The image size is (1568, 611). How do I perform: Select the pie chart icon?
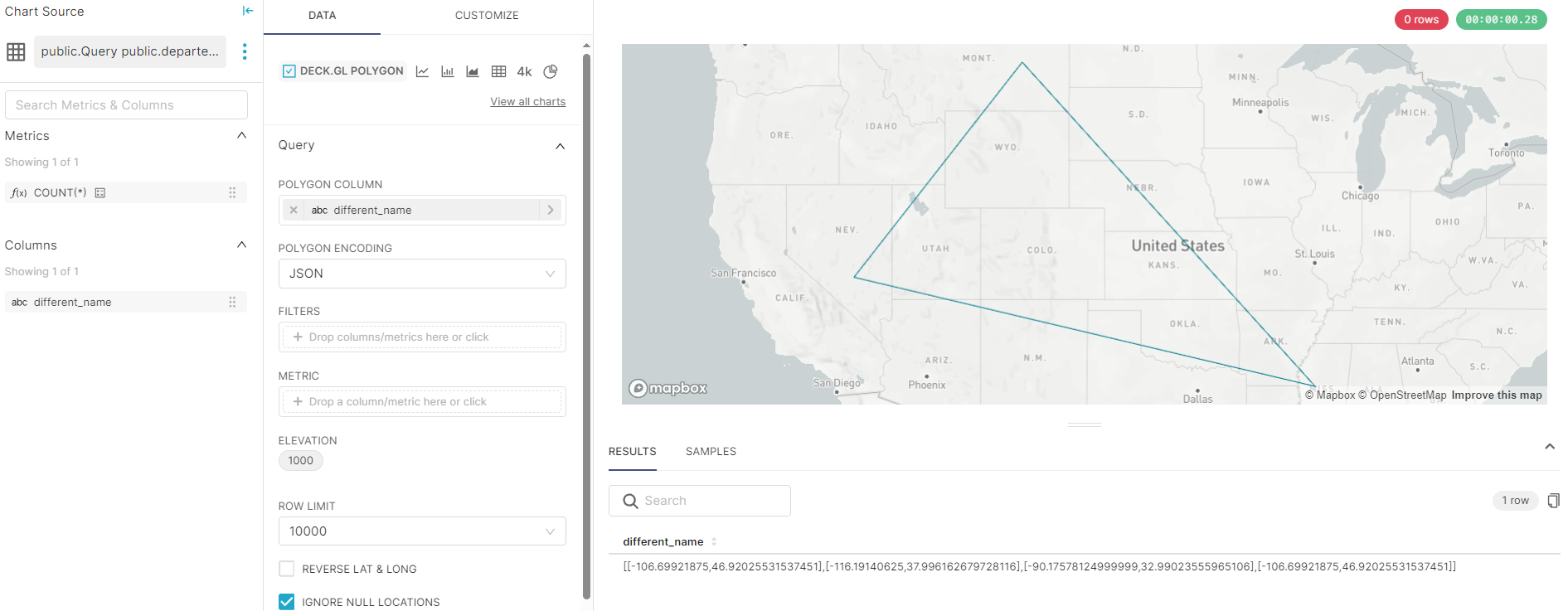click(551, 71)
